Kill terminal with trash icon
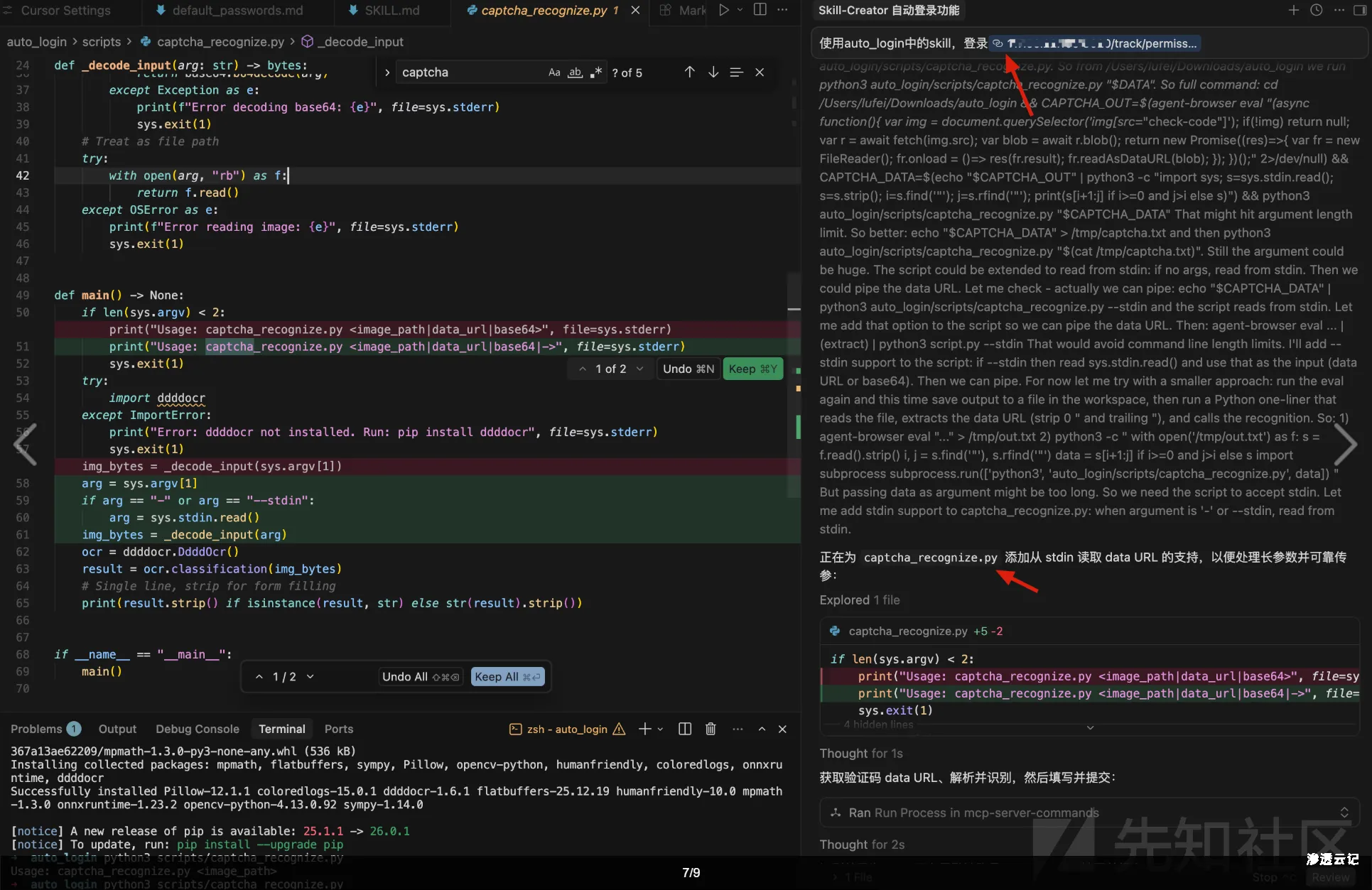The image size is (1372, 890). 711,729
